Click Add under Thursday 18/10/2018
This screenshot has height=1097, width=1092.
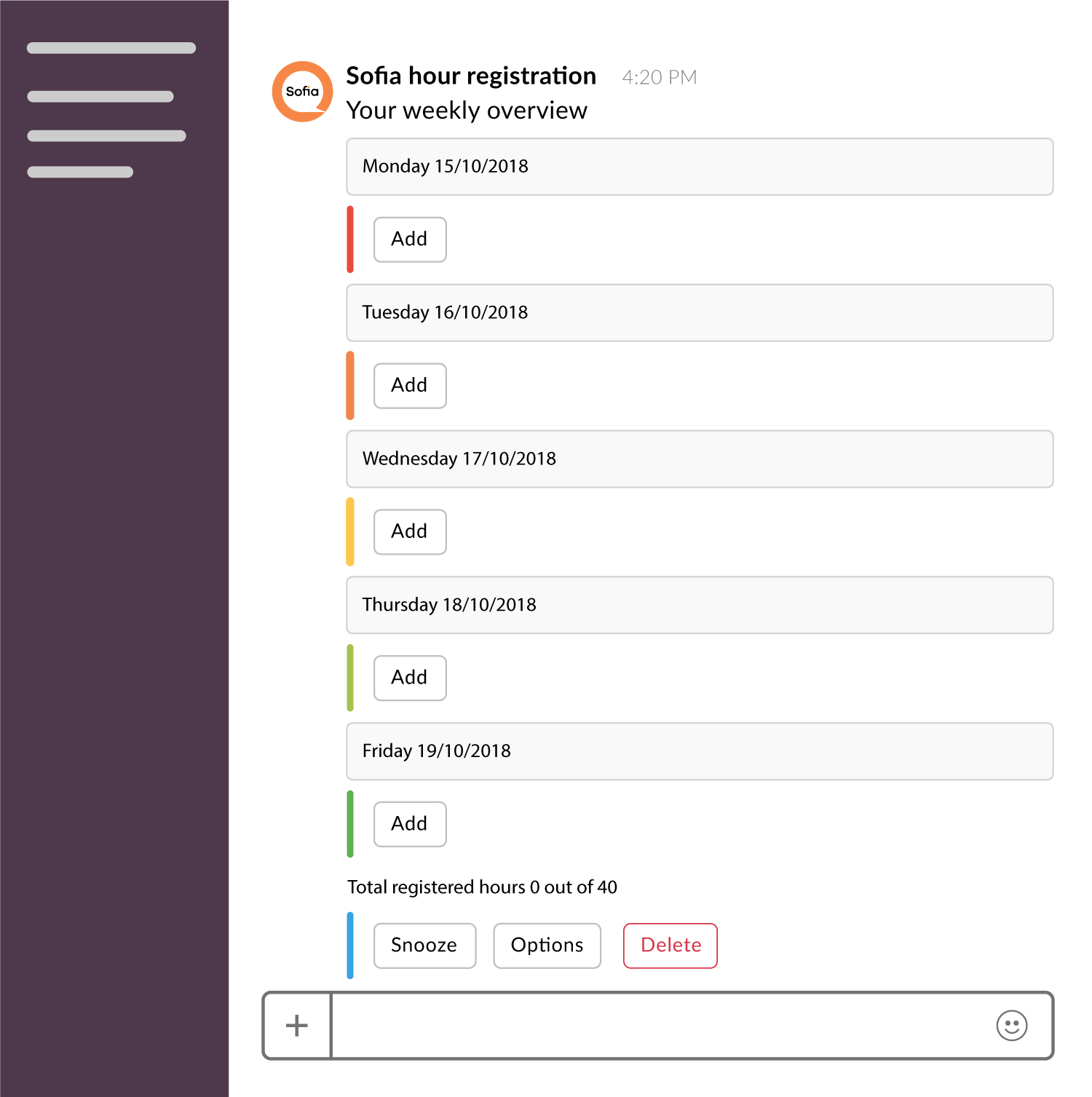point(410,678)
